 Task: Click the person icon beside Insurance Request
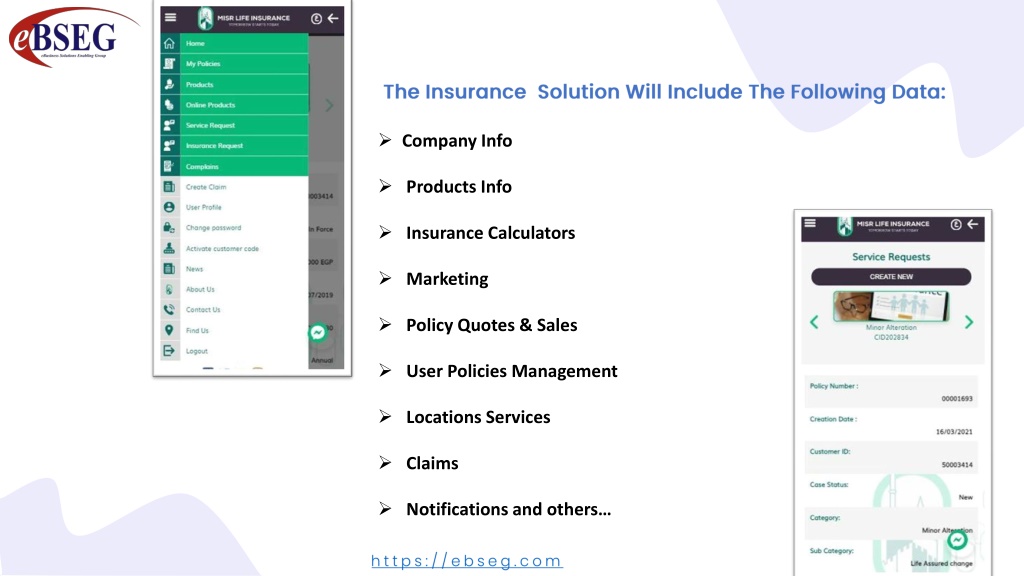[x=169, y=146]
